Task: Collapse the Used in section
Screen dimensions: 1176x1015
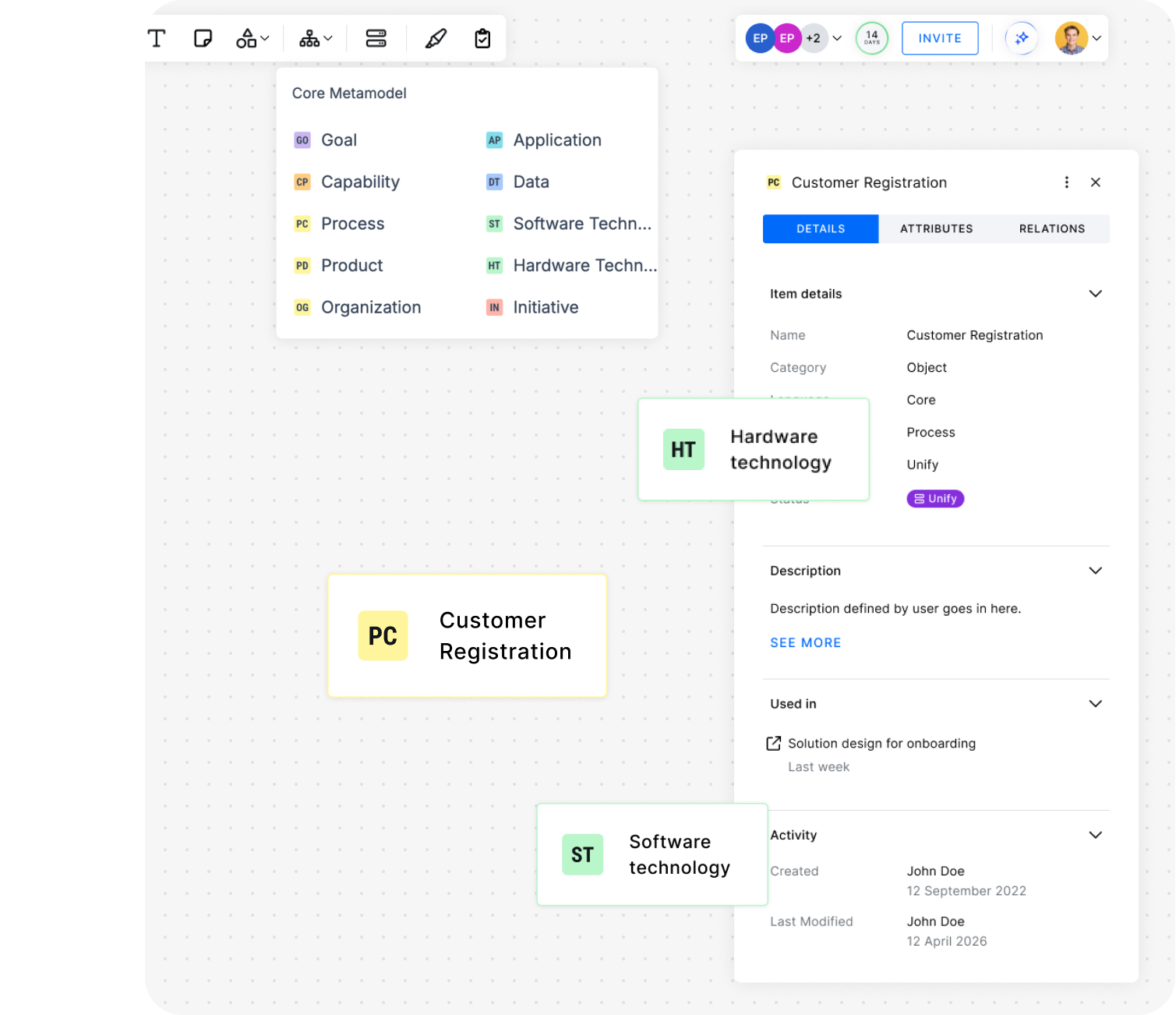Action: [x=1096, y=704]
